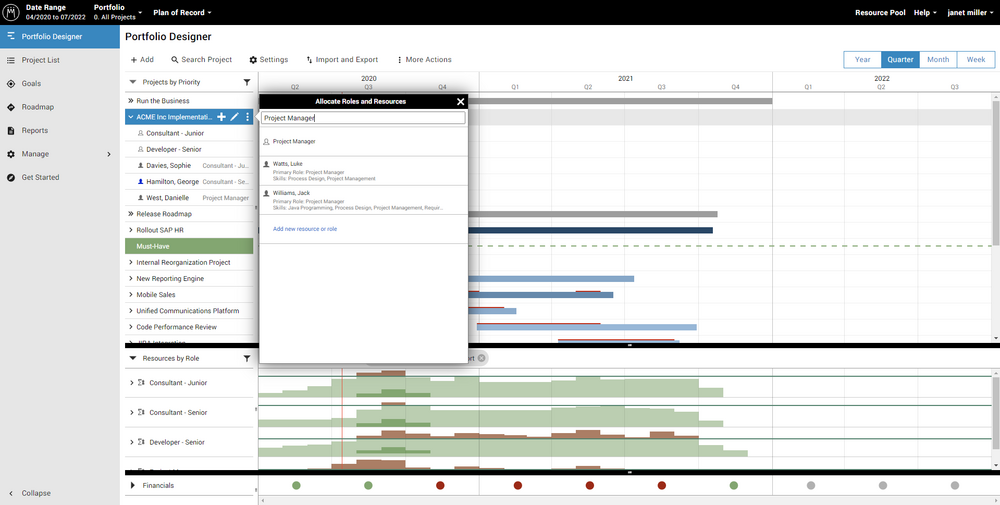Open Roadmap in the left sidebar
Image resolution: width=1000 pixels, height=505 pixels.
[37, 107]
